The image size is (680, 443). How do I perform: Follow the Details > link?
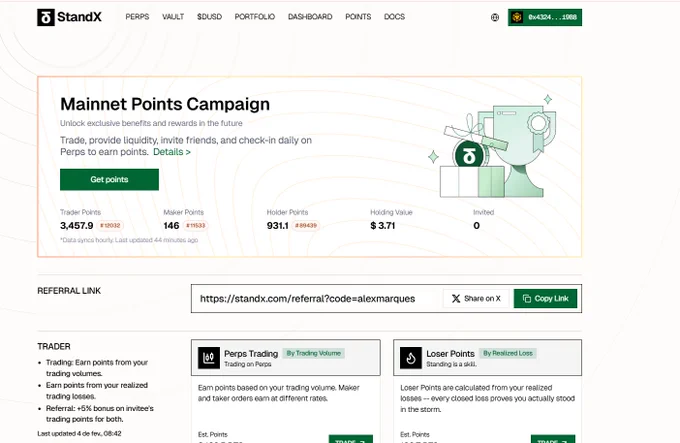click(172, 152)
